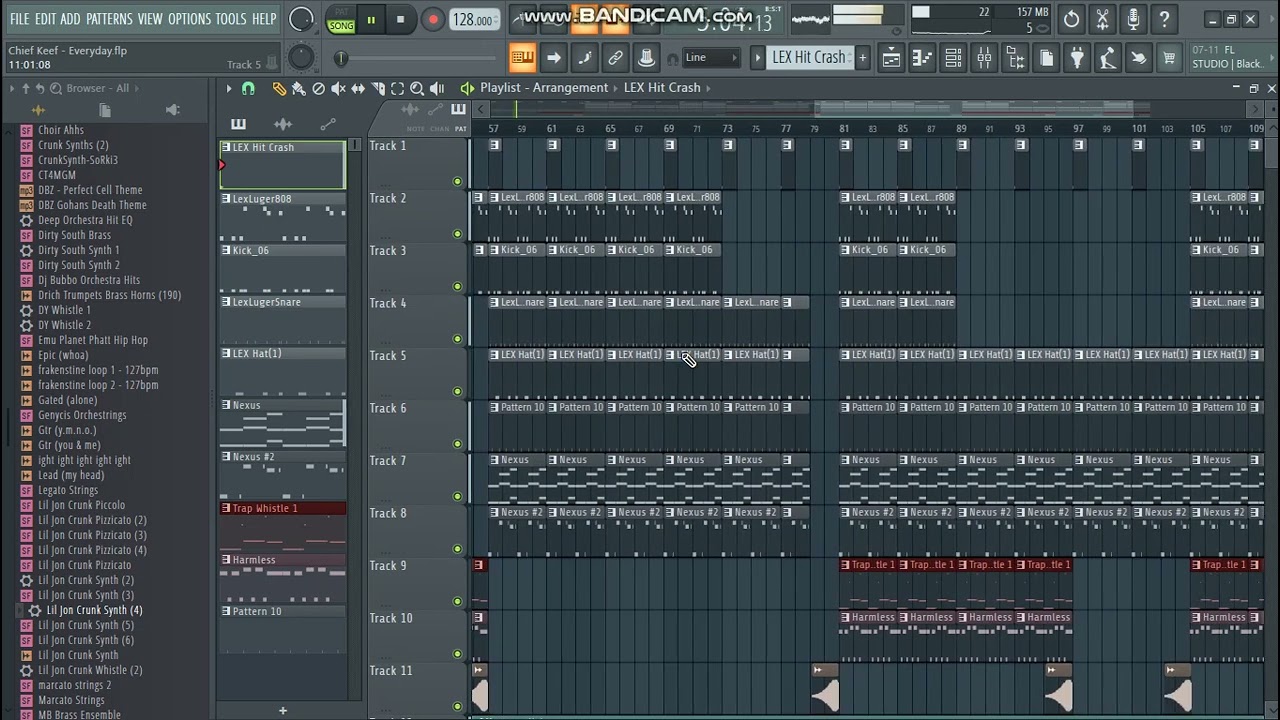The width and height of the screenshot is (1280, 720).
Task: Expand Epic (whoa) browser entry
Action: pos(63,355)
